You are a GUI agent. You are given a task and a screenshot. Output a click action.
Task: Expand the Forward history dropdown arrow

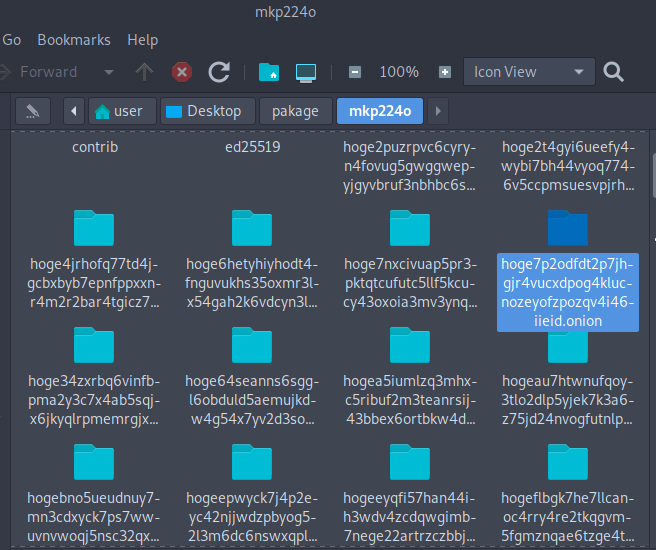[108, 72]
